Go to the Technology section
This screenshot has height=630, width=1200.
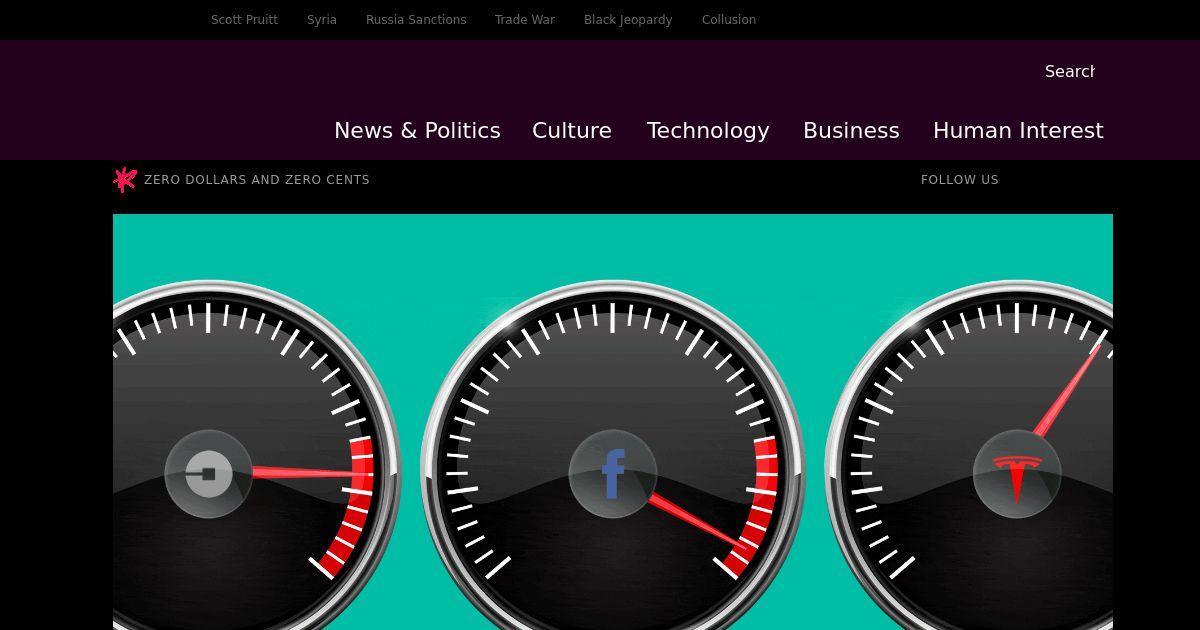tap(708, 131)
